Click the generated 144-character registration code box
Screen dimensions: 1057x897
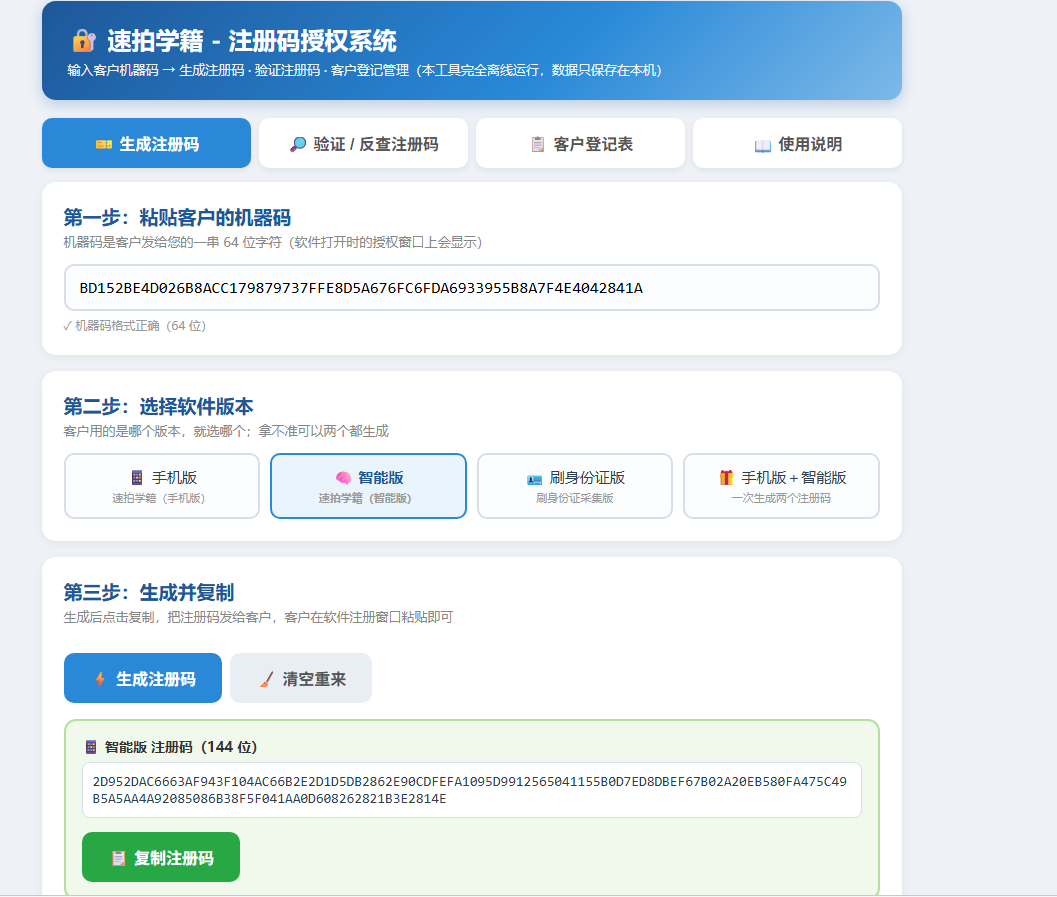[x=472, y=790]
